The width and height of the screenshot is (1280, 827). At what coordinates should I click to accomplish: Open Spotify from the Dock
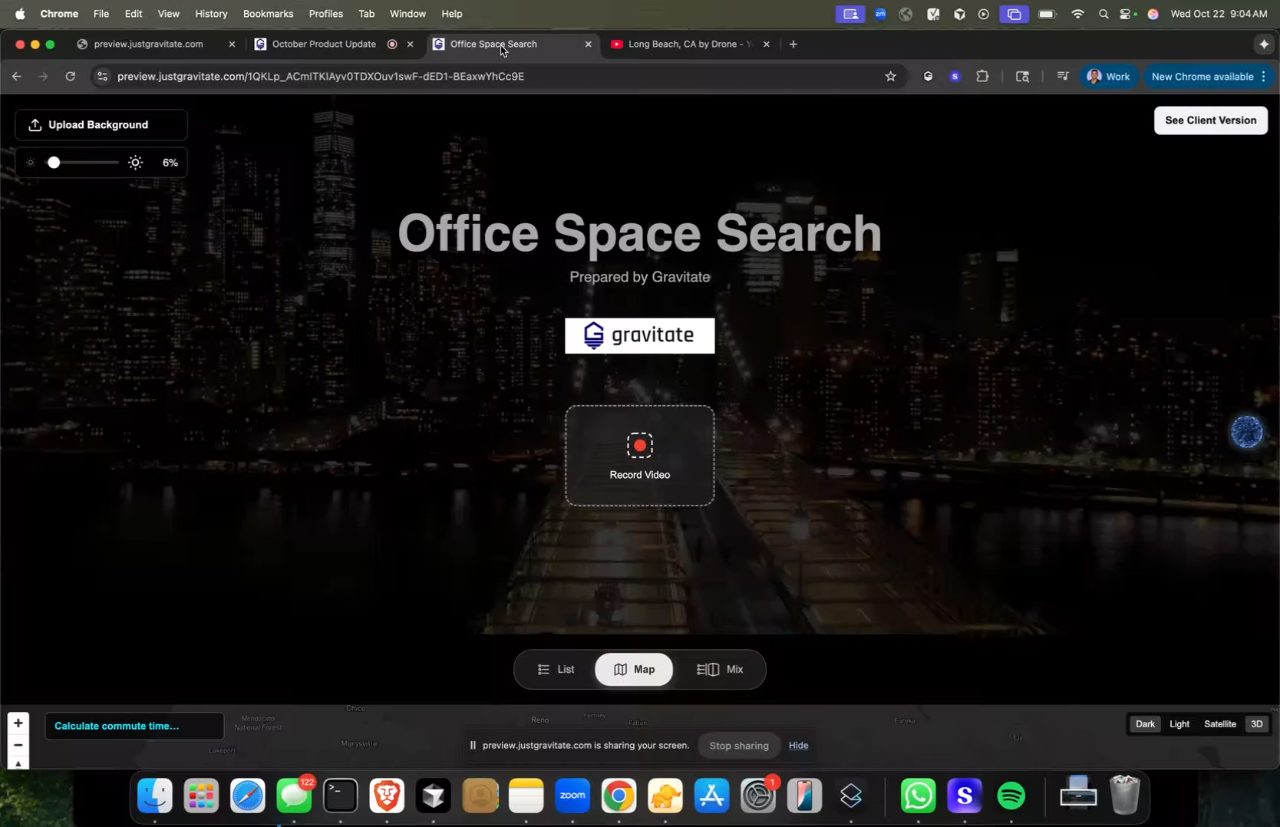pos(1011,796)
